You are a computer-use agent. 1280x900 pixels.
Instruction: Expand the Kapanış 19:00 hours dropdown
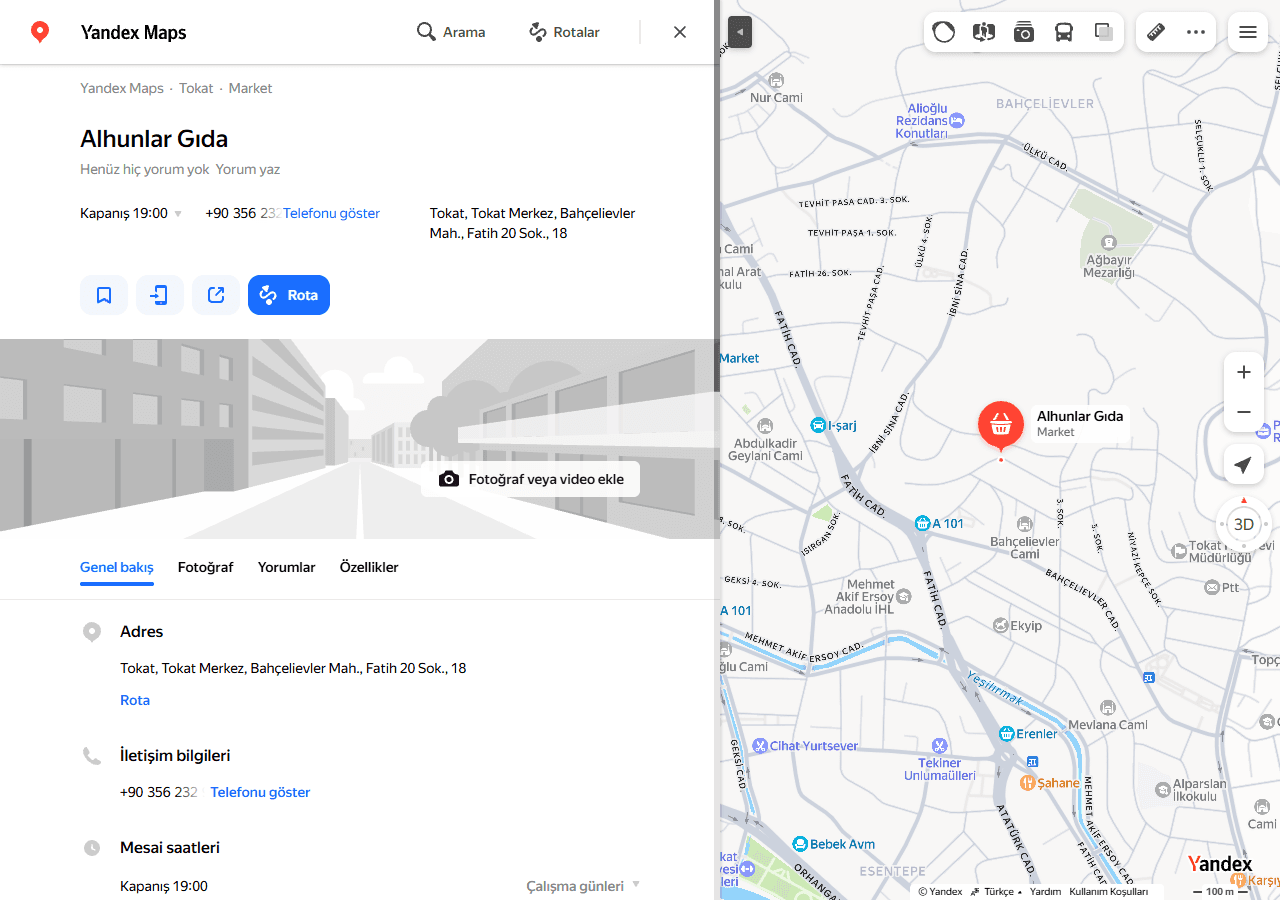coord(178,213)
